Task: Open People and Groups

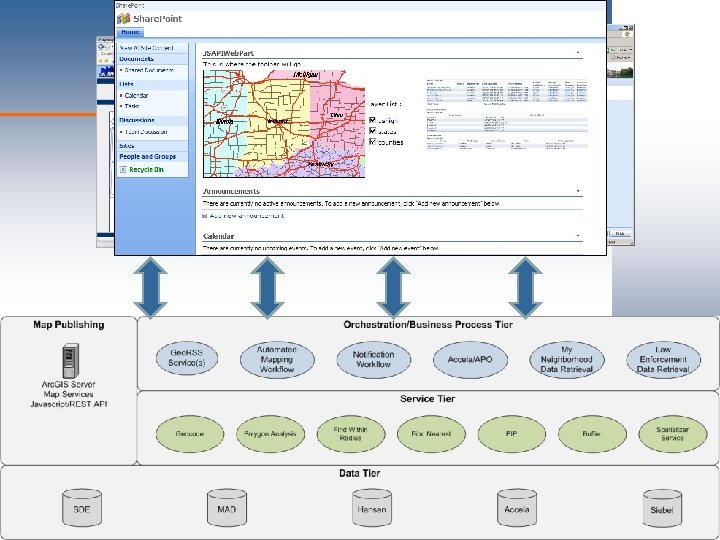Action: tap(147, 157)
